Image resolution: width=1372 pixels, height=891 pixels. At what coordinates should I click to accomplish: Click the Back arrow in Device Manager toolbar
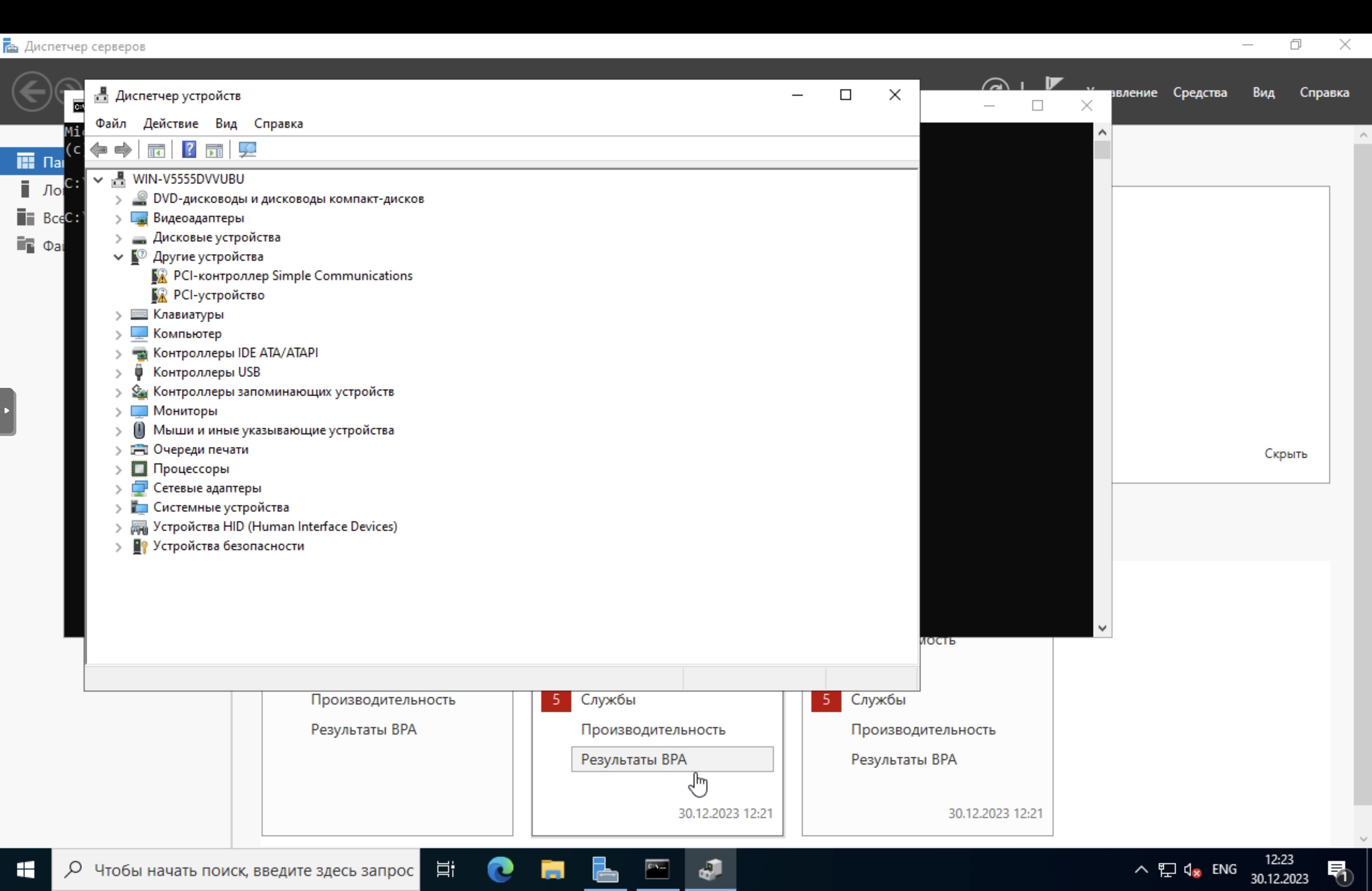pyautogui.click(x=98, y=151)
